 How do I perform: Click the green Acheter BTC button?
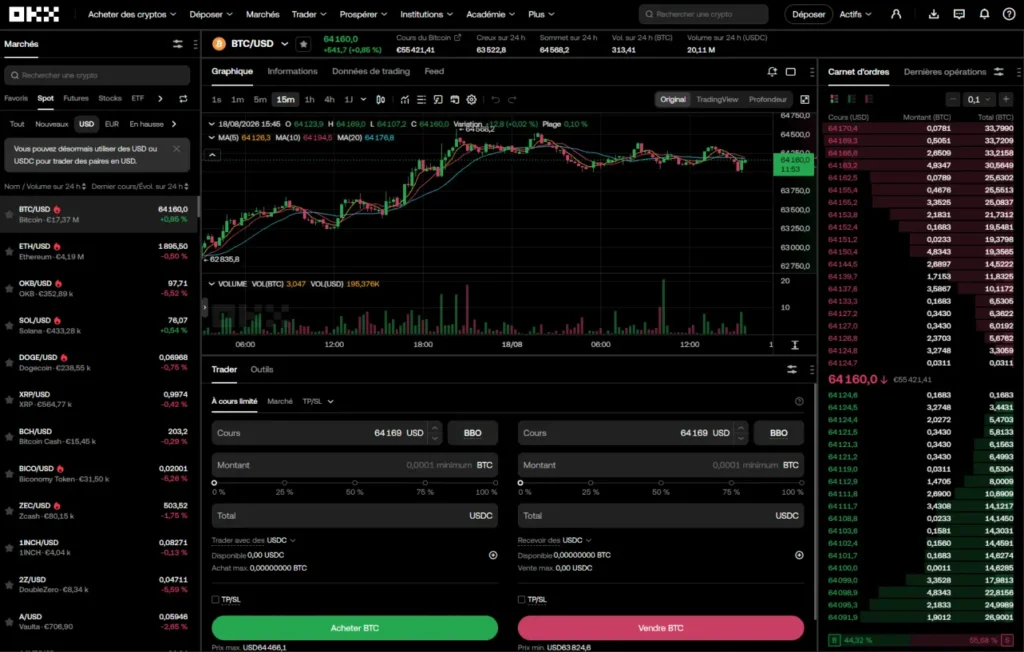tap(355, 628)
